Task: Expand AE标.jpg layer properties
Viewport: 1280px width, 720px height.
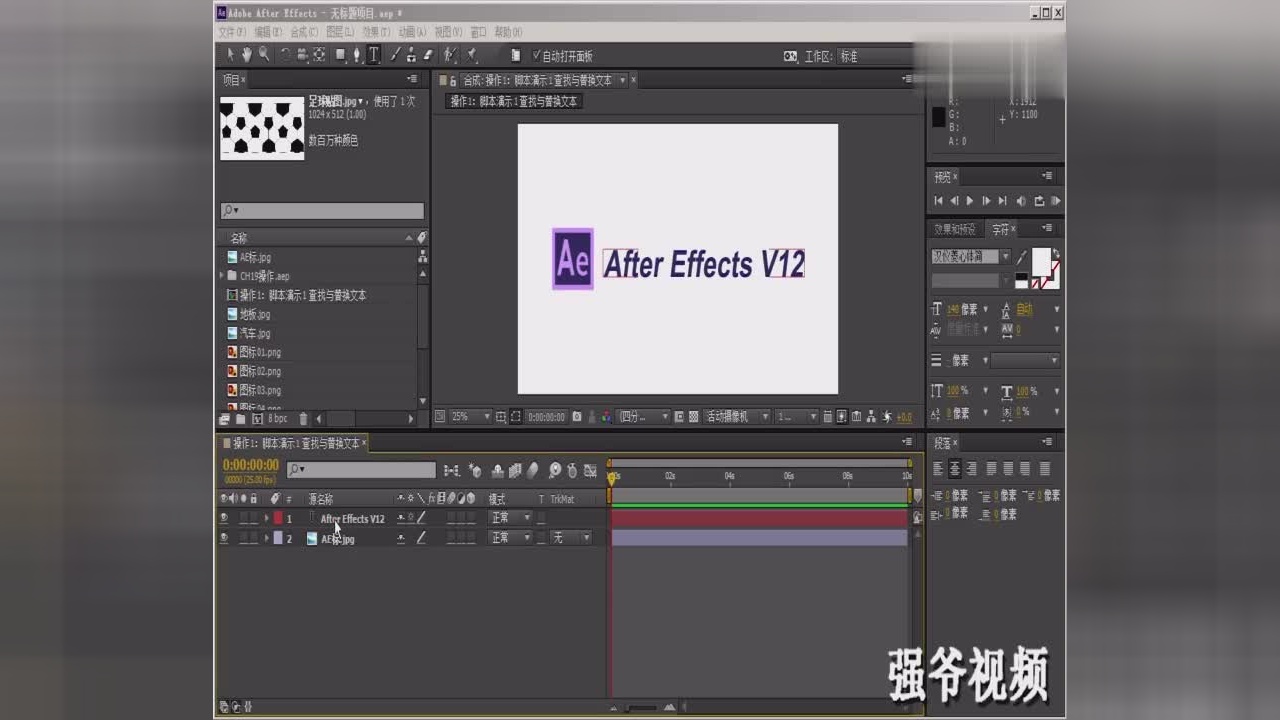Action: pos(267,538)
